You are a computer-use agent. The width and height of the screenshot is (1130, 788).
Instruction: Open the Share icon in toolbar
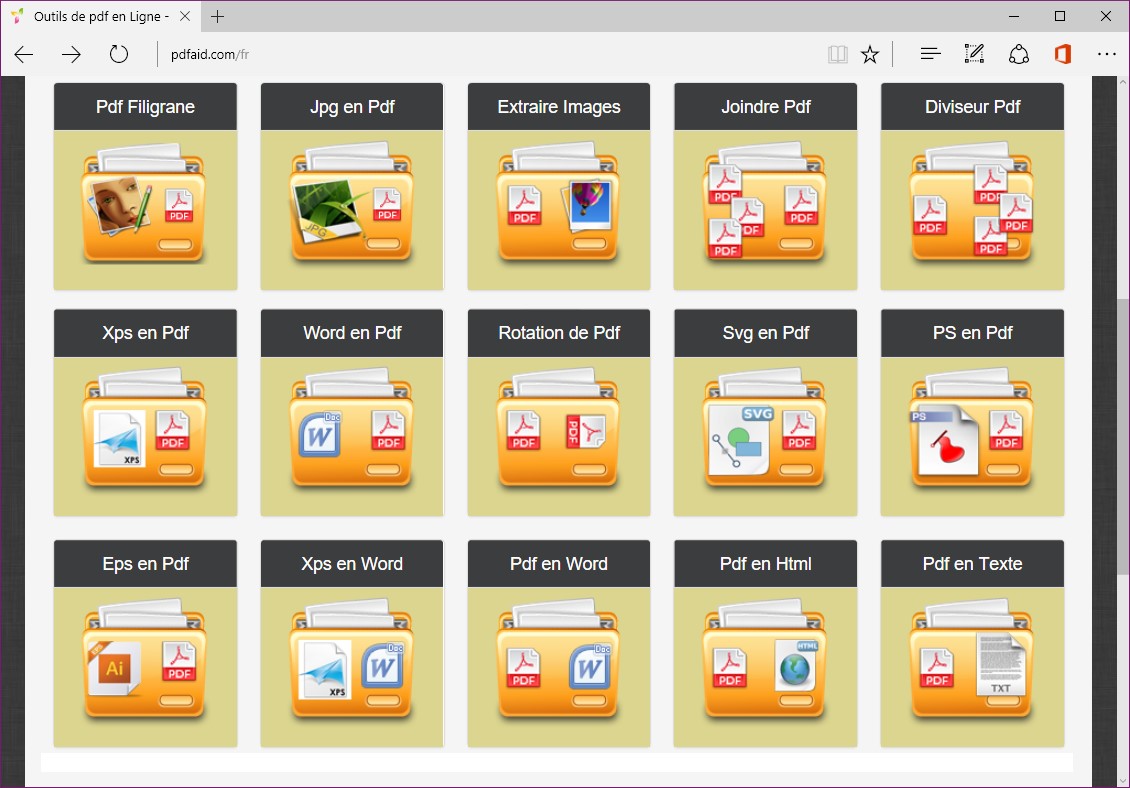[1018, 54]
